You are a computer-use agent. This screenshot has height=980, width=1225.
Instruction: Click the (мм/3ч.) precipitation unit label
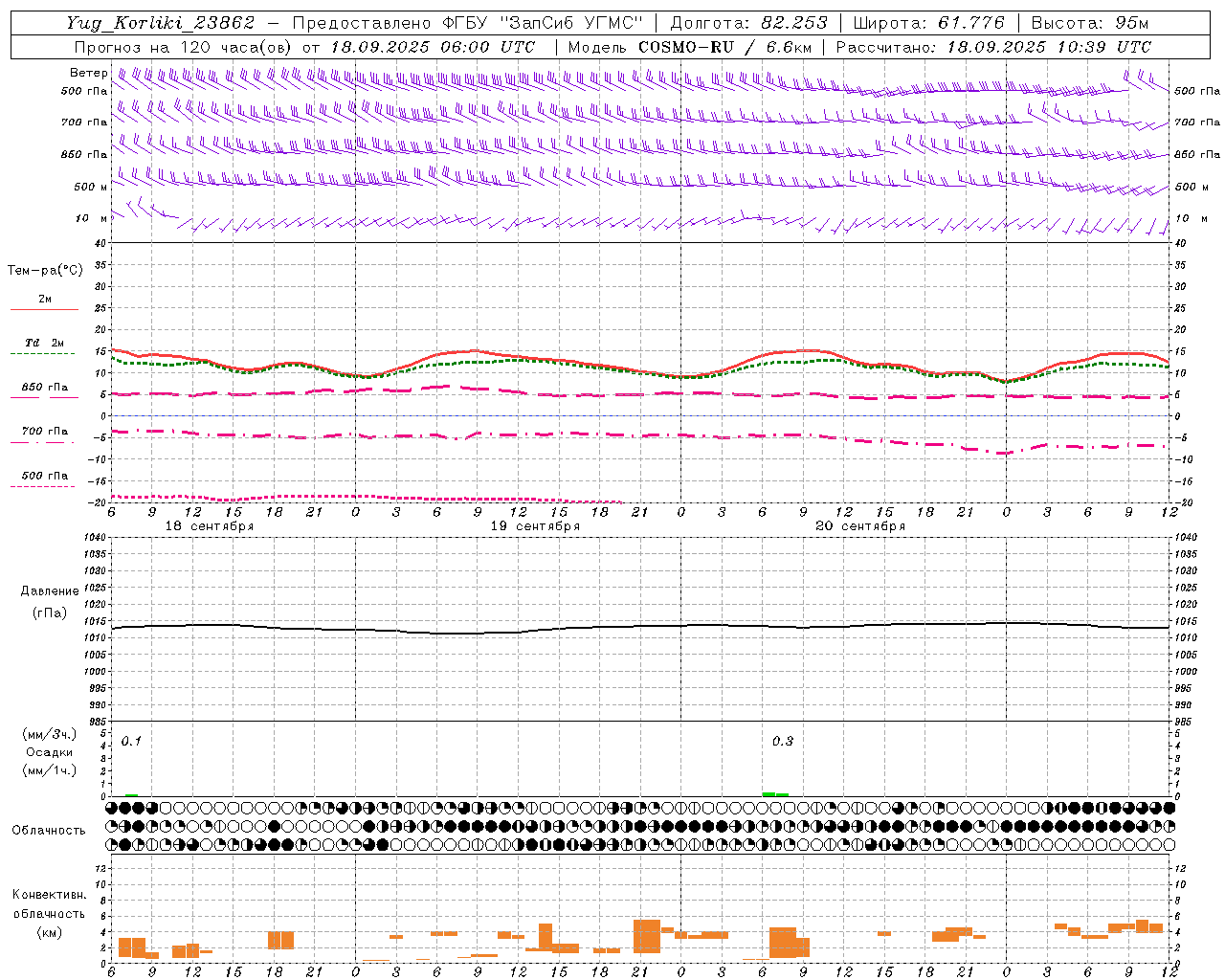(x=50, y=735)
